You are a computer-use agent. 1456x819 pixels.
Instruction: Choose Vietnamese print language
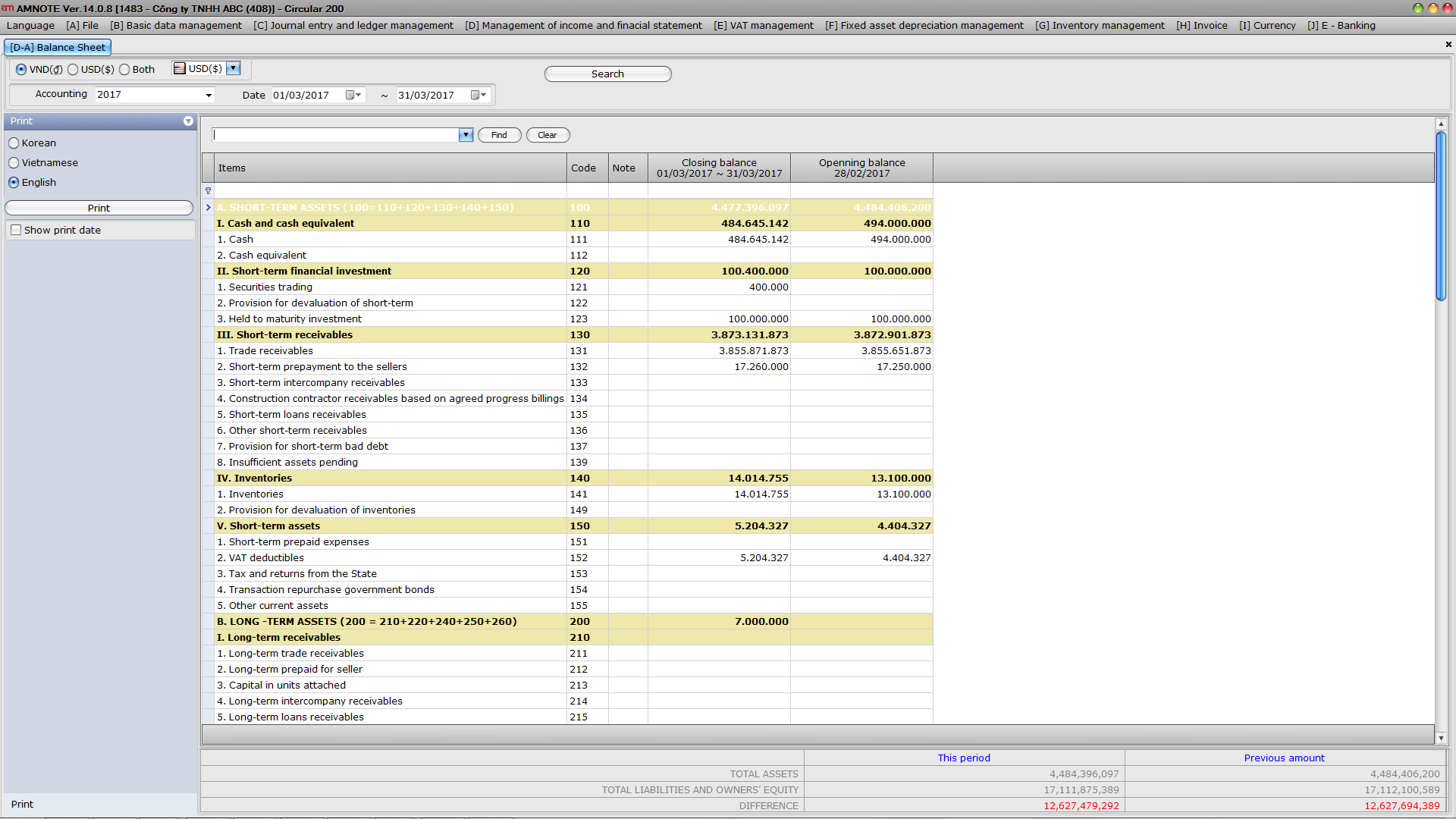pyautogui.click(x=14, y=163)
